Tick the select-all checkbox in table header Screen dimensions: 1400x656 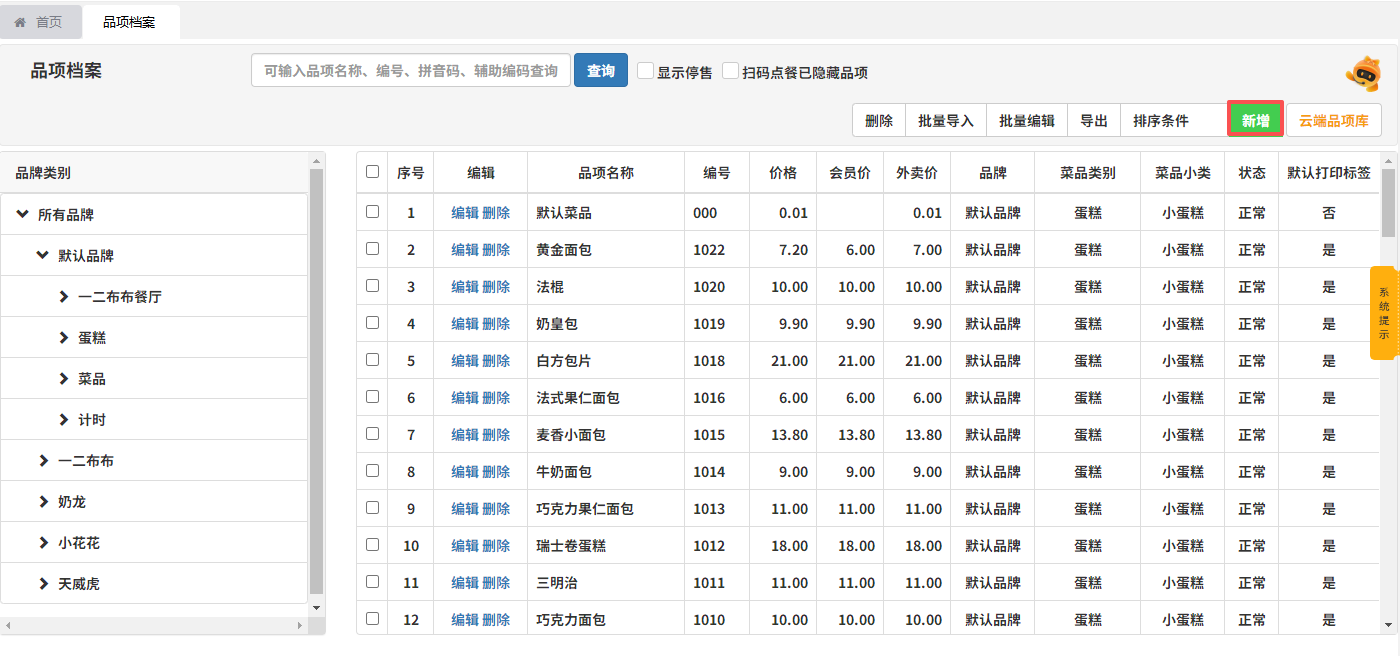coord(373,172)
